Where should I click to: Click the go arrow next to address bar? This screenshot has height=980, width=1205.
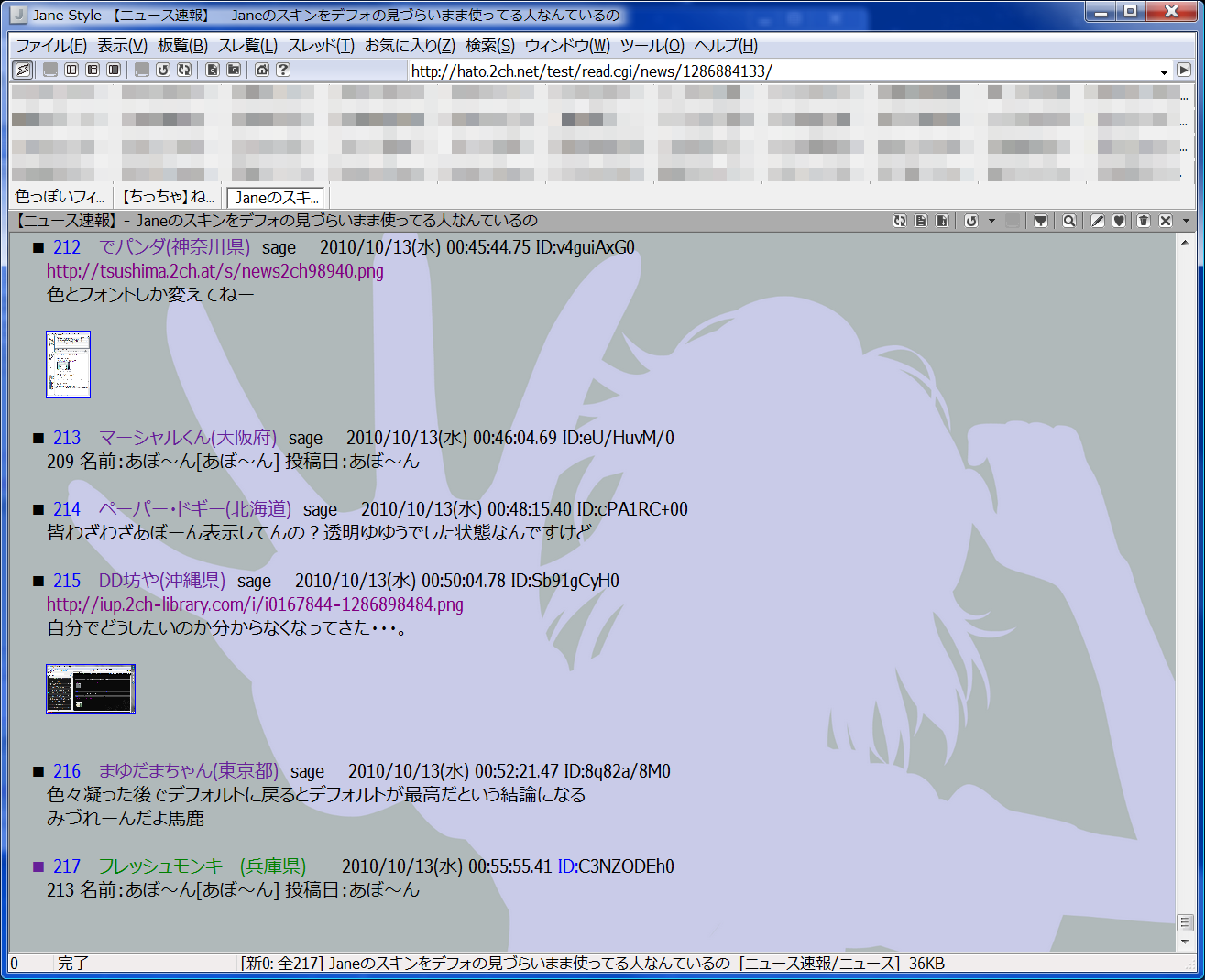[x=1183, y=70]
